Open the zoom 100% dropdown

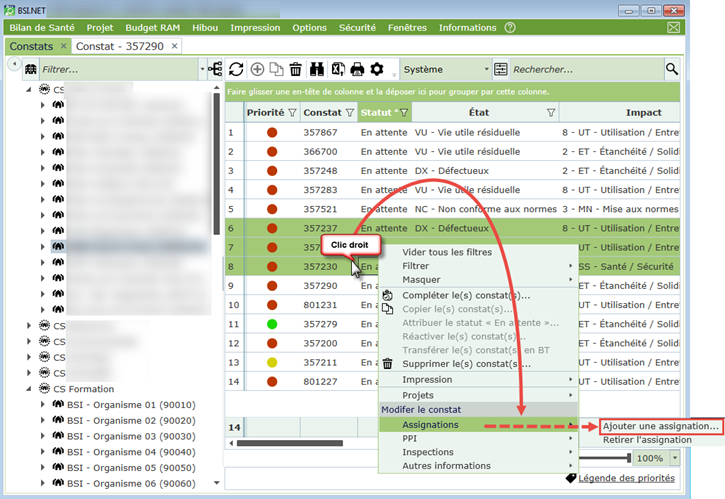click(x=675, y=458)
